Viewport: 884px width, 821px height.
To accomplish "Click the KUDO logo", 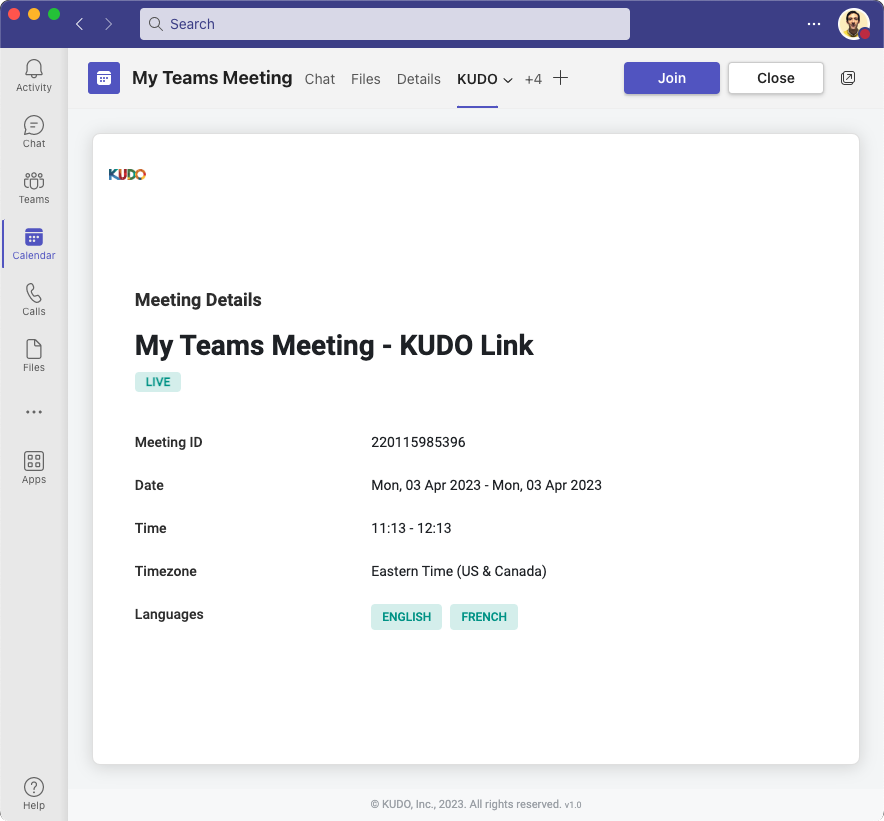I will [x=127, y=174].
